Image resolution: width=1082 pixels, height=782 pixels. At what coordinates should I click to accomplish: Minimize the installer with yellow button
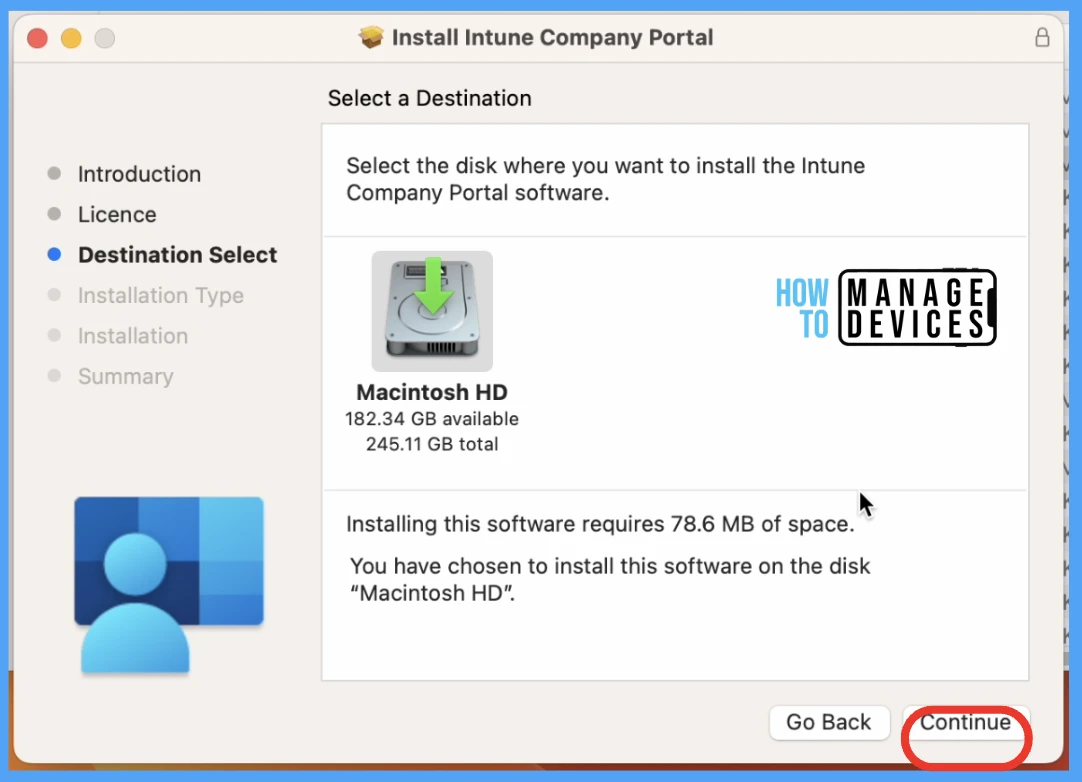71,38
